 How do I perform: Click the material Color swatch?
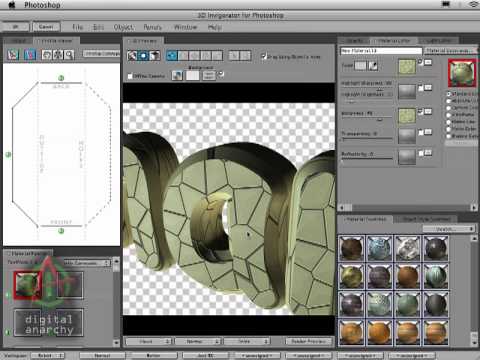[360, 65]
